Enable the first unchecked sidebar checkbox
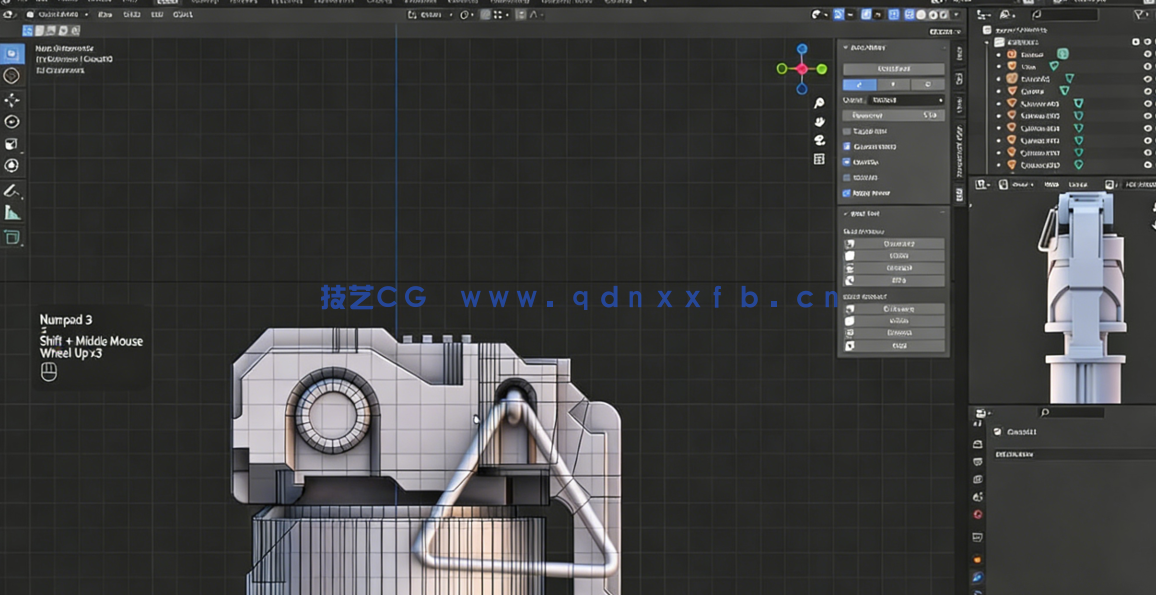Image resolution: width=1156 pixels, height=595 pixels. click(x=847, y=131)
